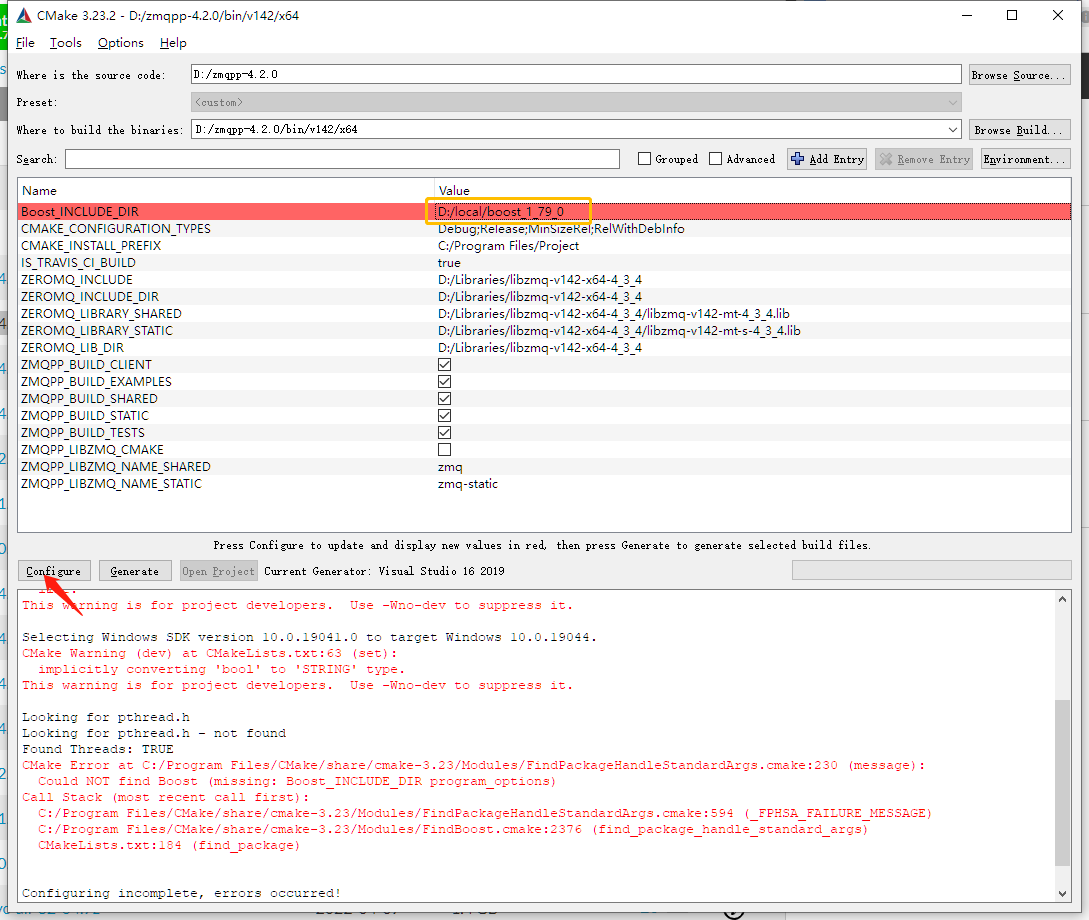Open the File menu
The image size is (1089, 920).
tap(25, 43)
